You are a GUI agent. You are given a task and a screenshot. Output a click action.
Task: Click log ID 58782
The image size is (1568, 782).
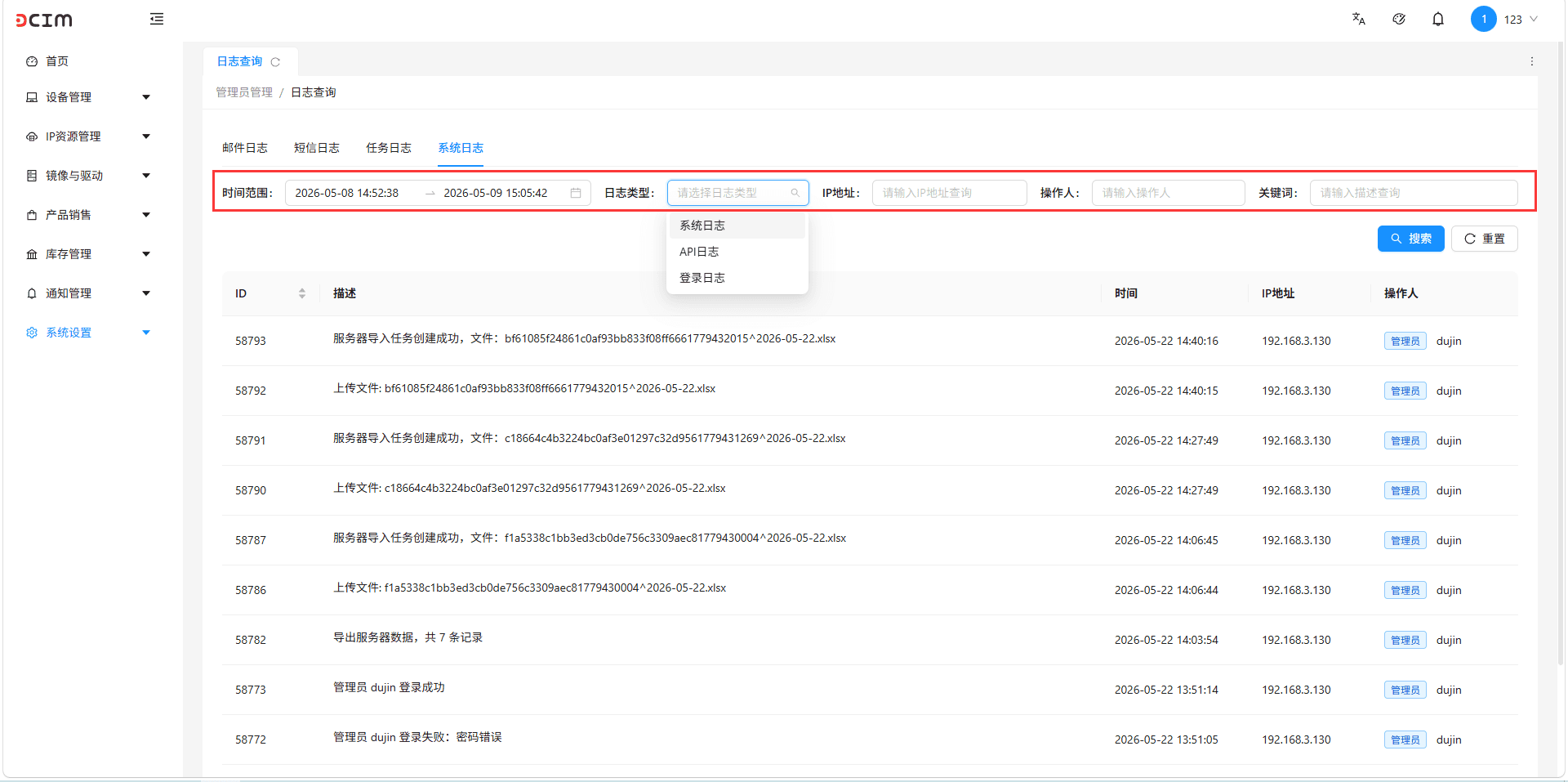(251, 640)
